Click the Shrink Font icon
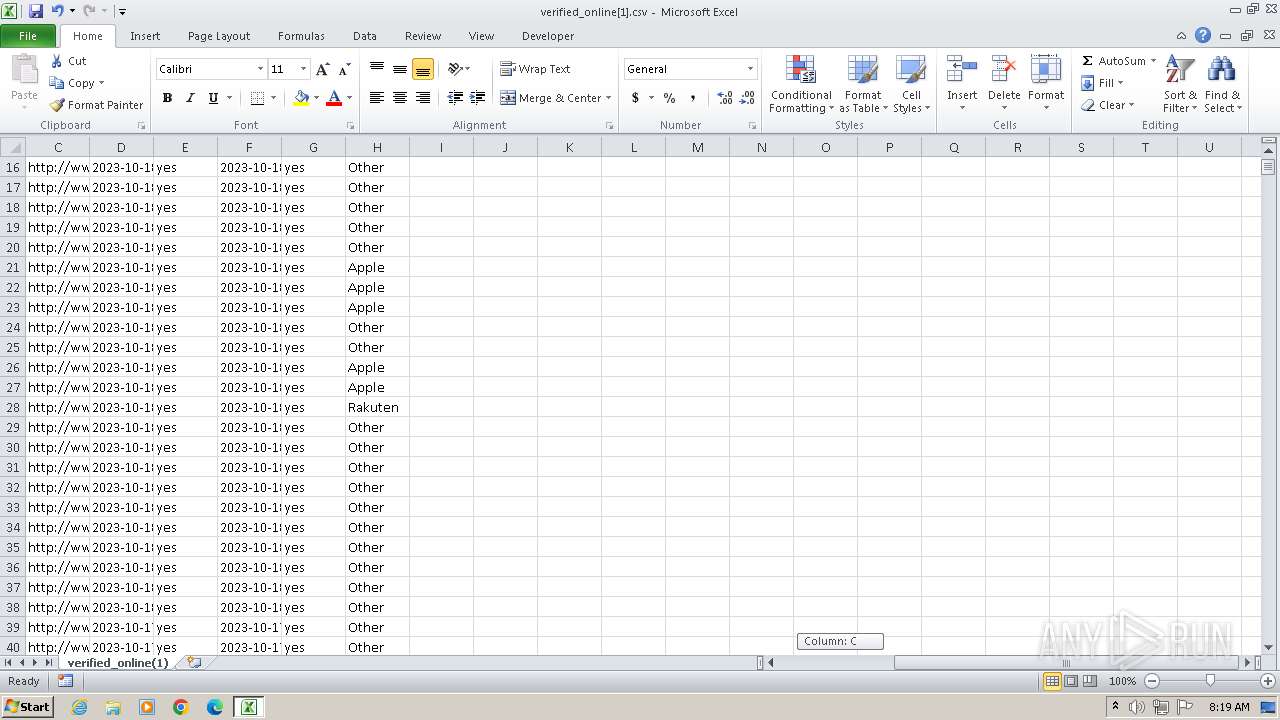 pos(344,69)
